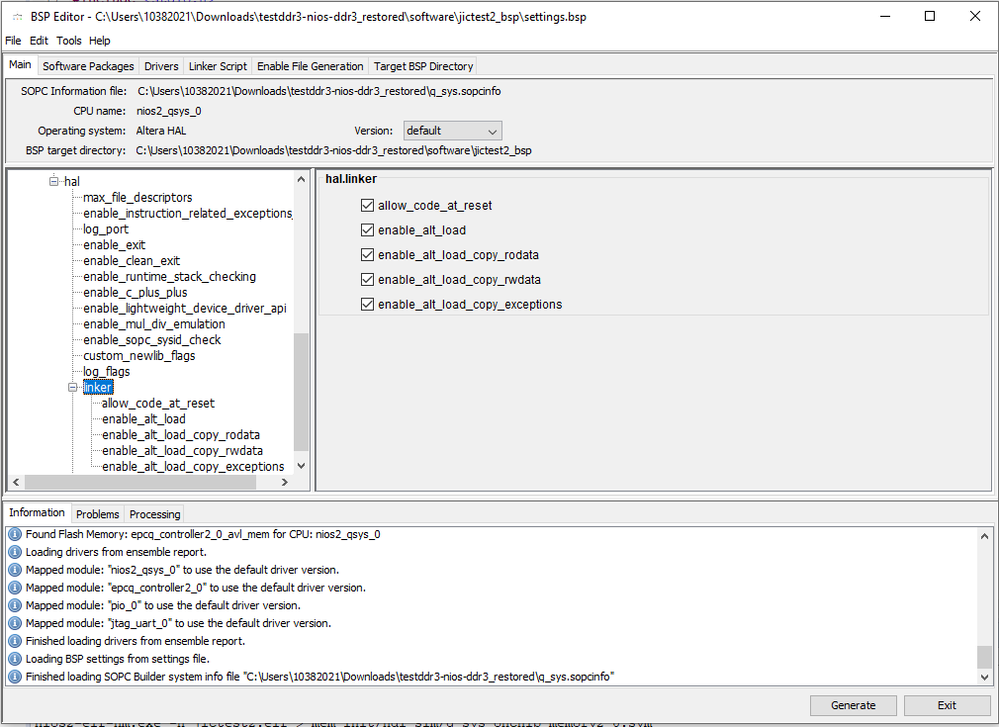The image size is (999, 727).
Task: Collapse the hal tree node
Action: pos(54,182)
